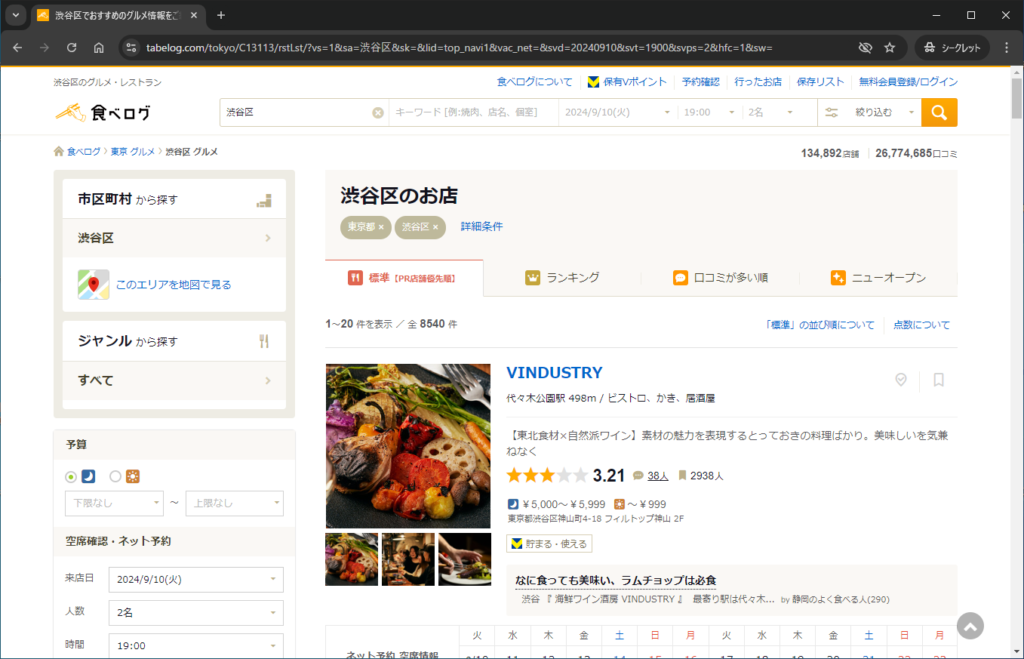Click the orange search magnifier button
Screen dimensions: 1024x659
tap(938, 113)
